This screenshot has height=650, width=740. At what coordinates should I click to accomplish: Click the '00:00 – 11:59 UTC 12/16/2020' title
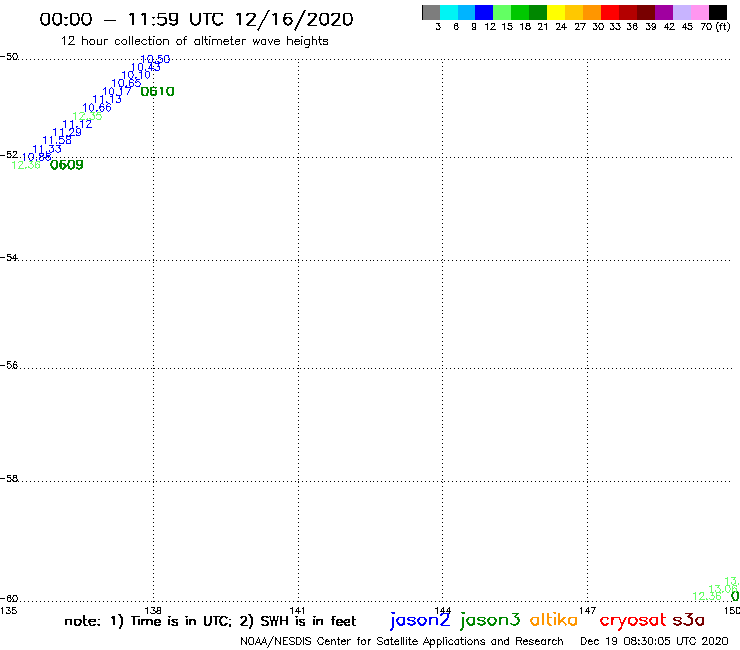[x=196, y=19]
